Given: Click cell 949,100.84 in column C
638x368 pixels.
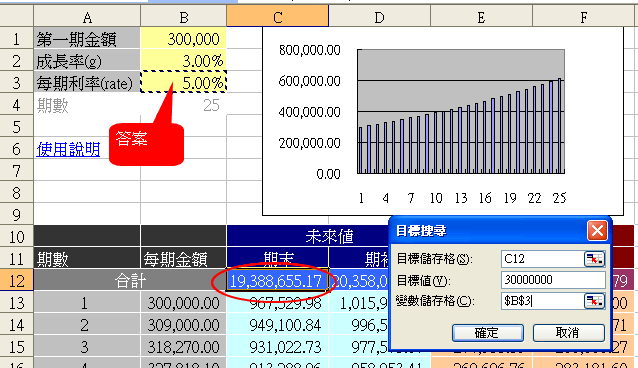Looking at the screenshot, I should [277, 325].
